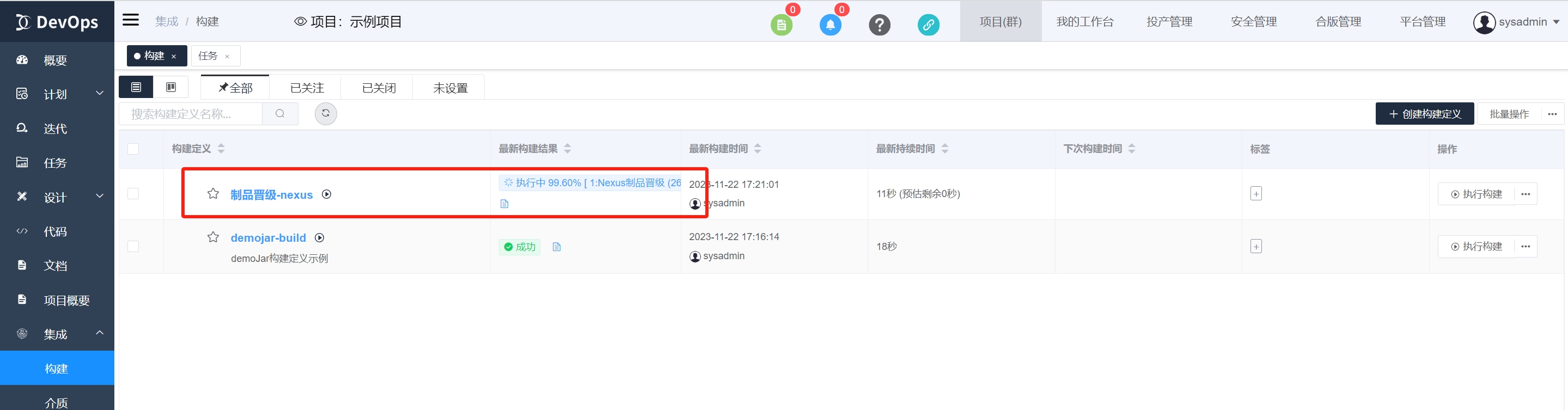Open more options next to 批量操作

coord(1552,114)
